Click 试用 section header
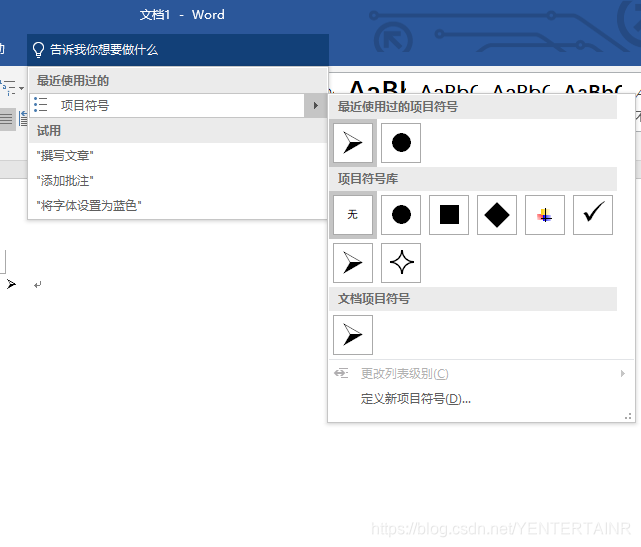Image resolution: width=641 pixels, height=547 pixels. [x=178, y=131]
